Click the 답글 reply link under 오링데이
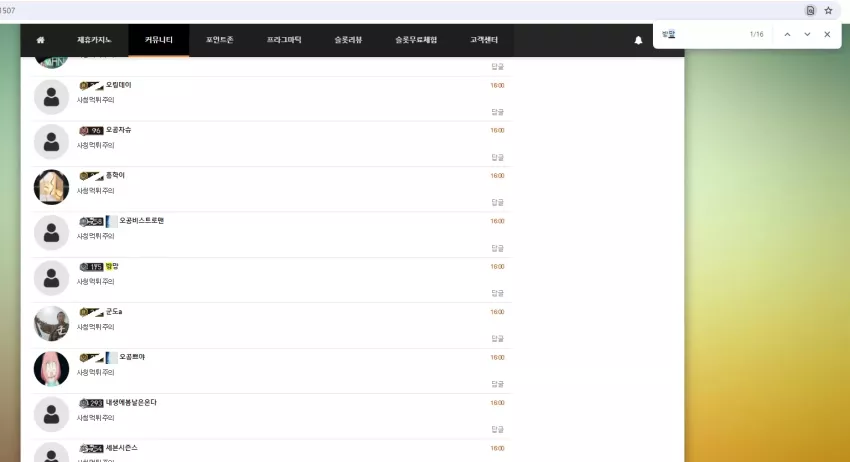The image size is (850, 462). [x=498, y=112]
